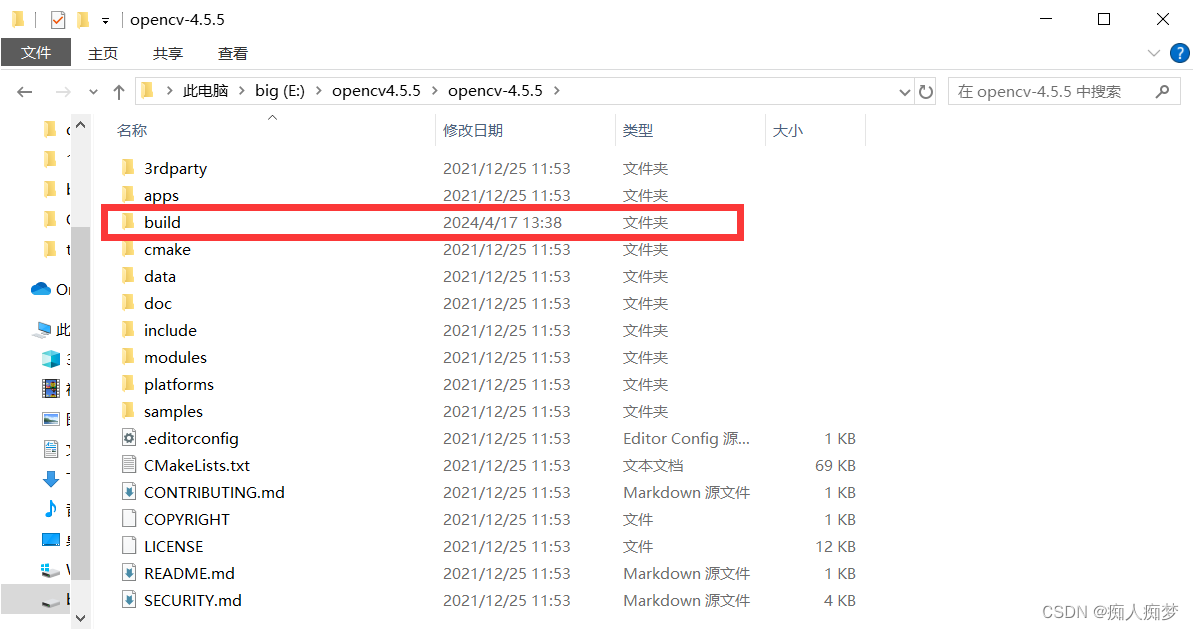Click opencv4.5.5 breadcrumb in address bar
1194x630 pixels.
click(x=376, y=91)
